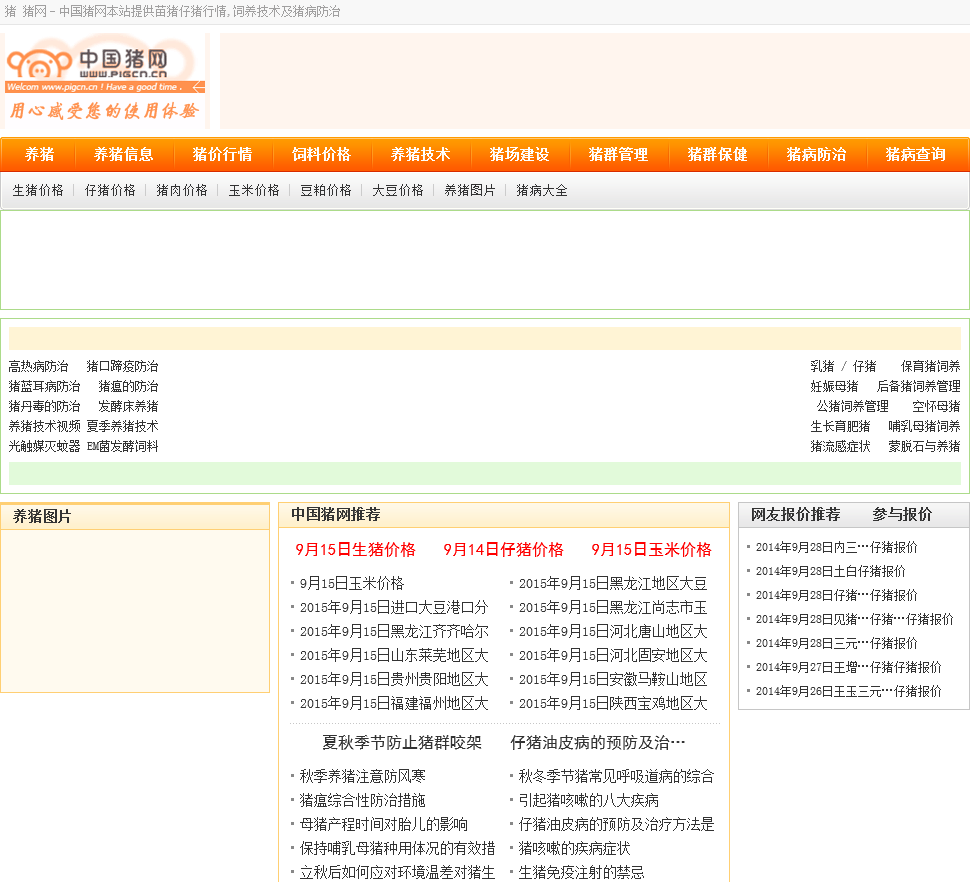
Task: Click the 养猪图片 panel heading
Action: point(42,516)
